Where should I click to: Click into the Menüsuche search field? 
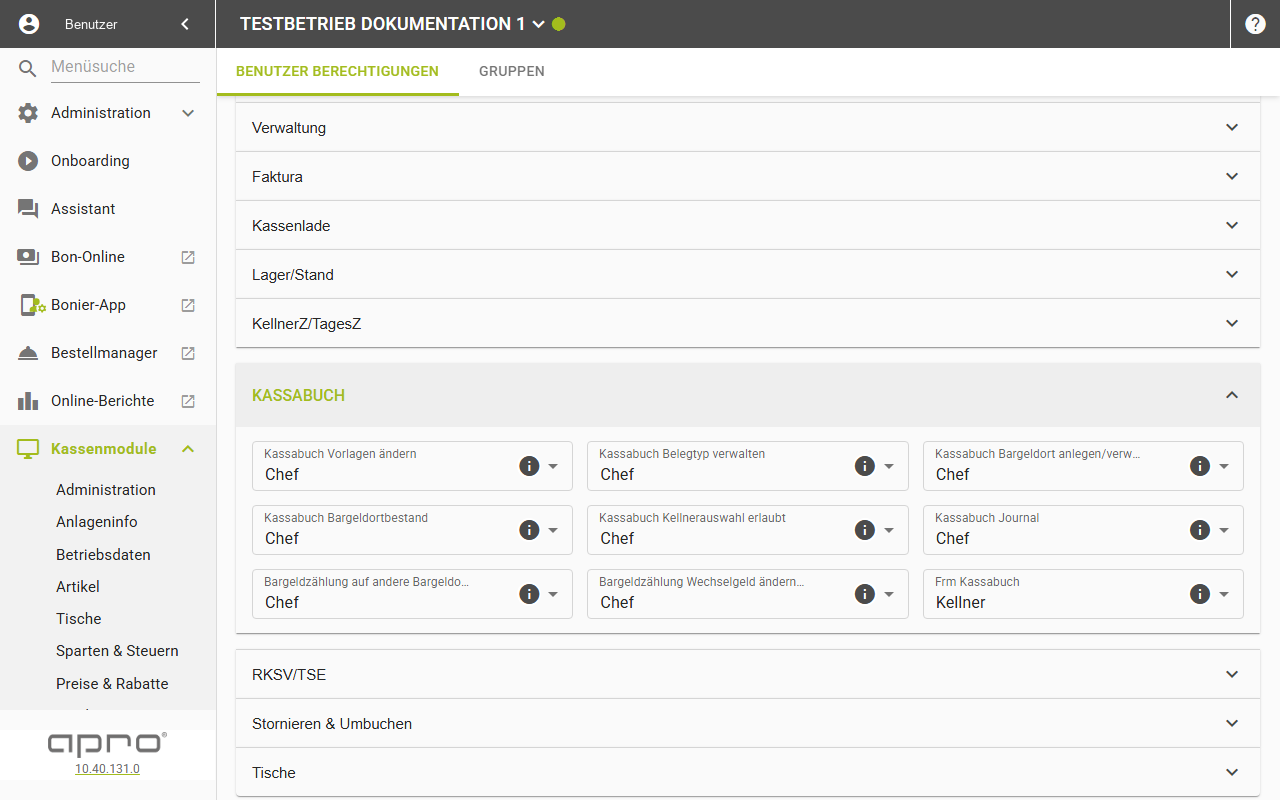[125, 67]
